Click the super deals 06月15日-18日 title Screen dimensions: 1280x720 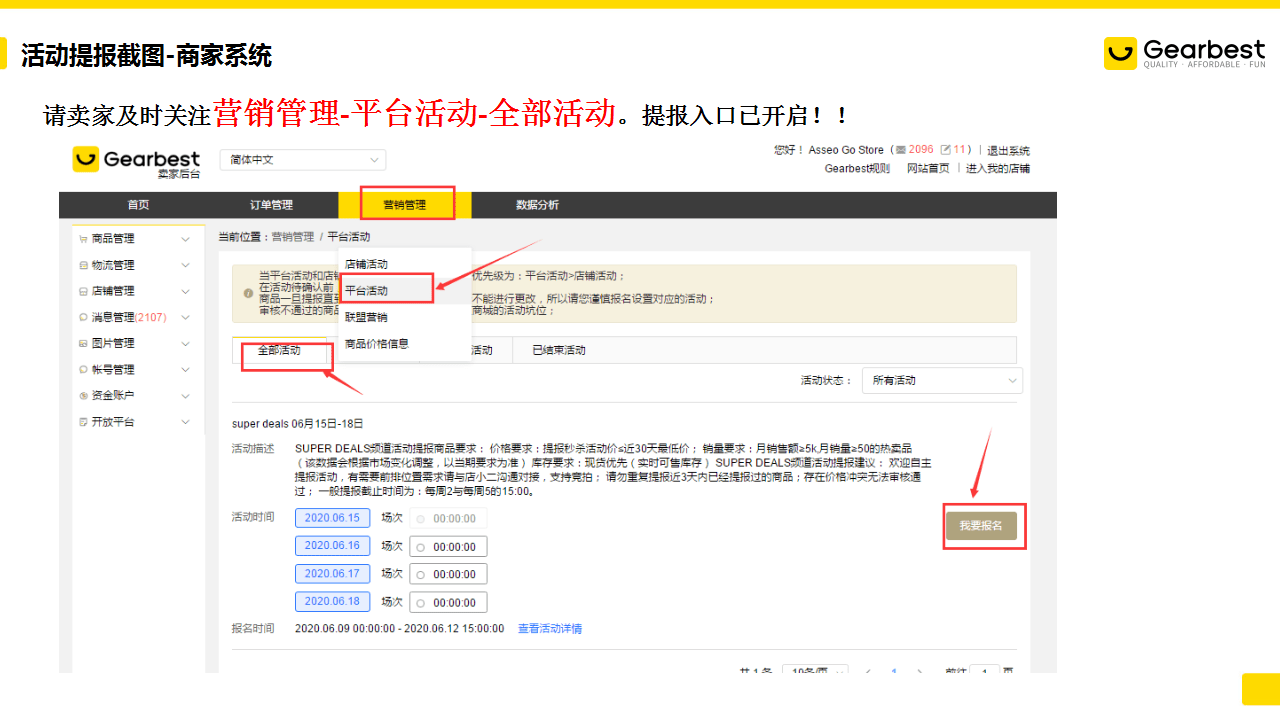298,424
